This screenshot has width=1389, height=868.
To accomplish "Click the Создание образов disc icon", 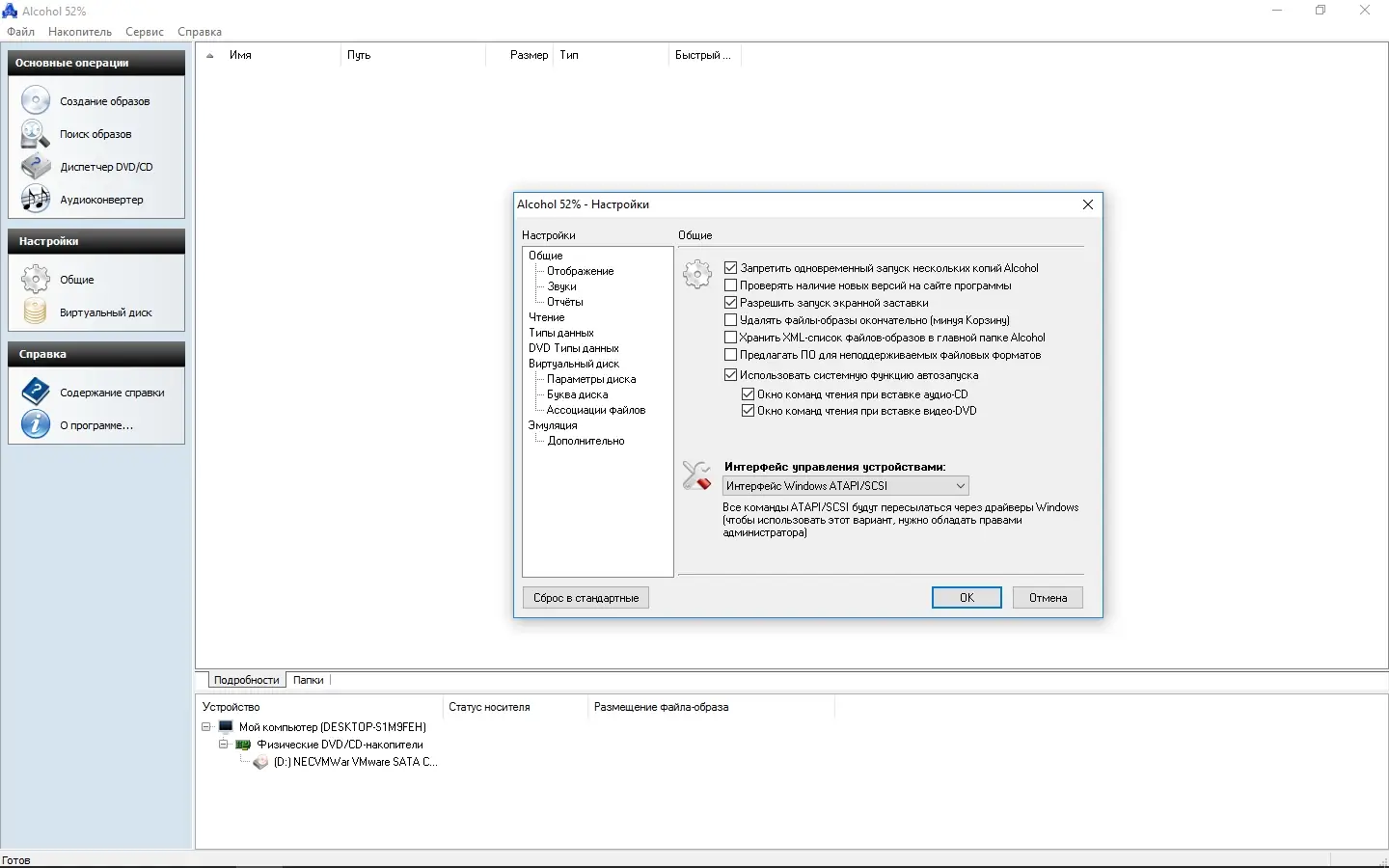I will pos(36,101).
